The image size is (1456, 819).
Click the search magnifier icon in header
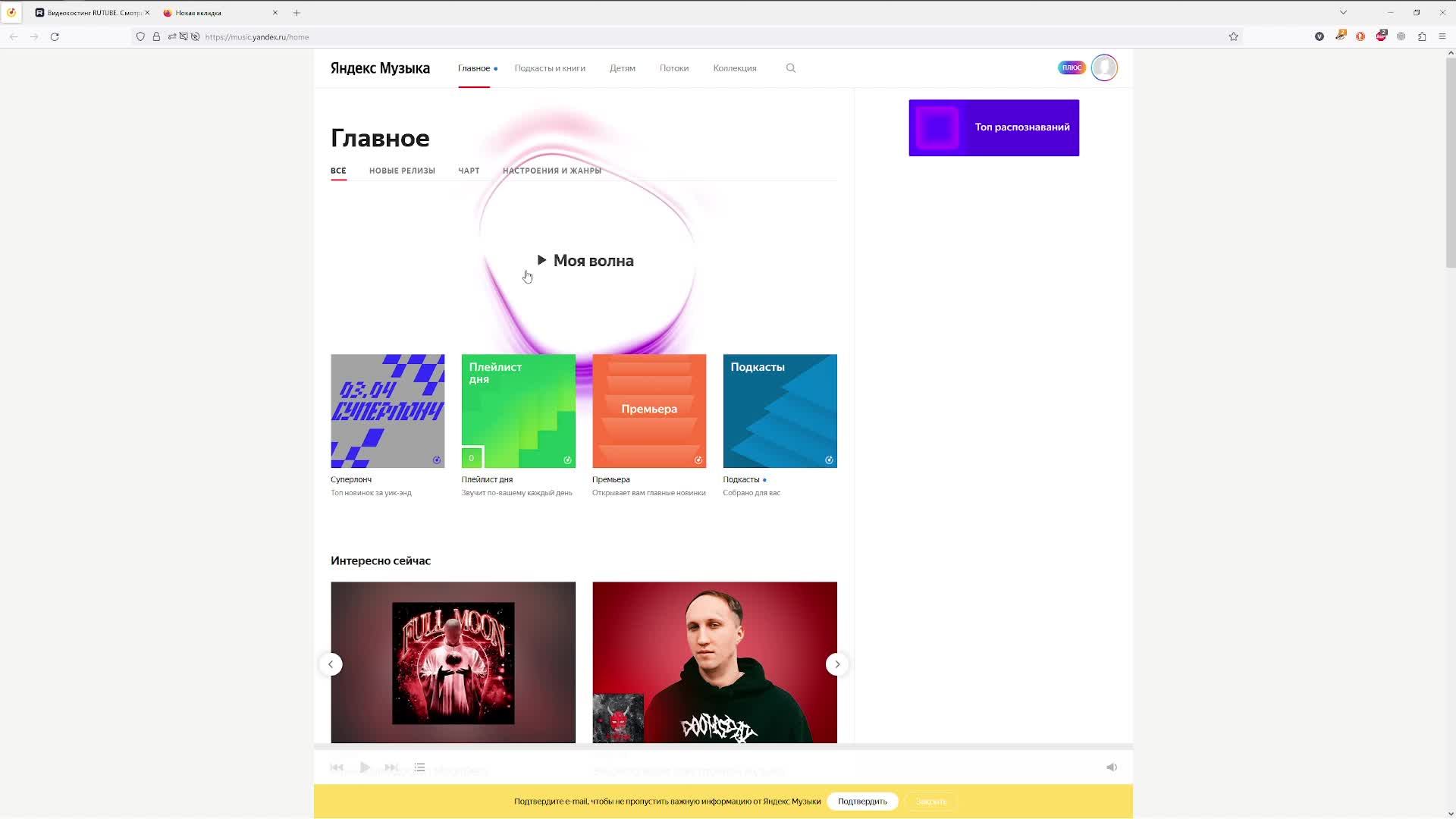pos(791,68)
